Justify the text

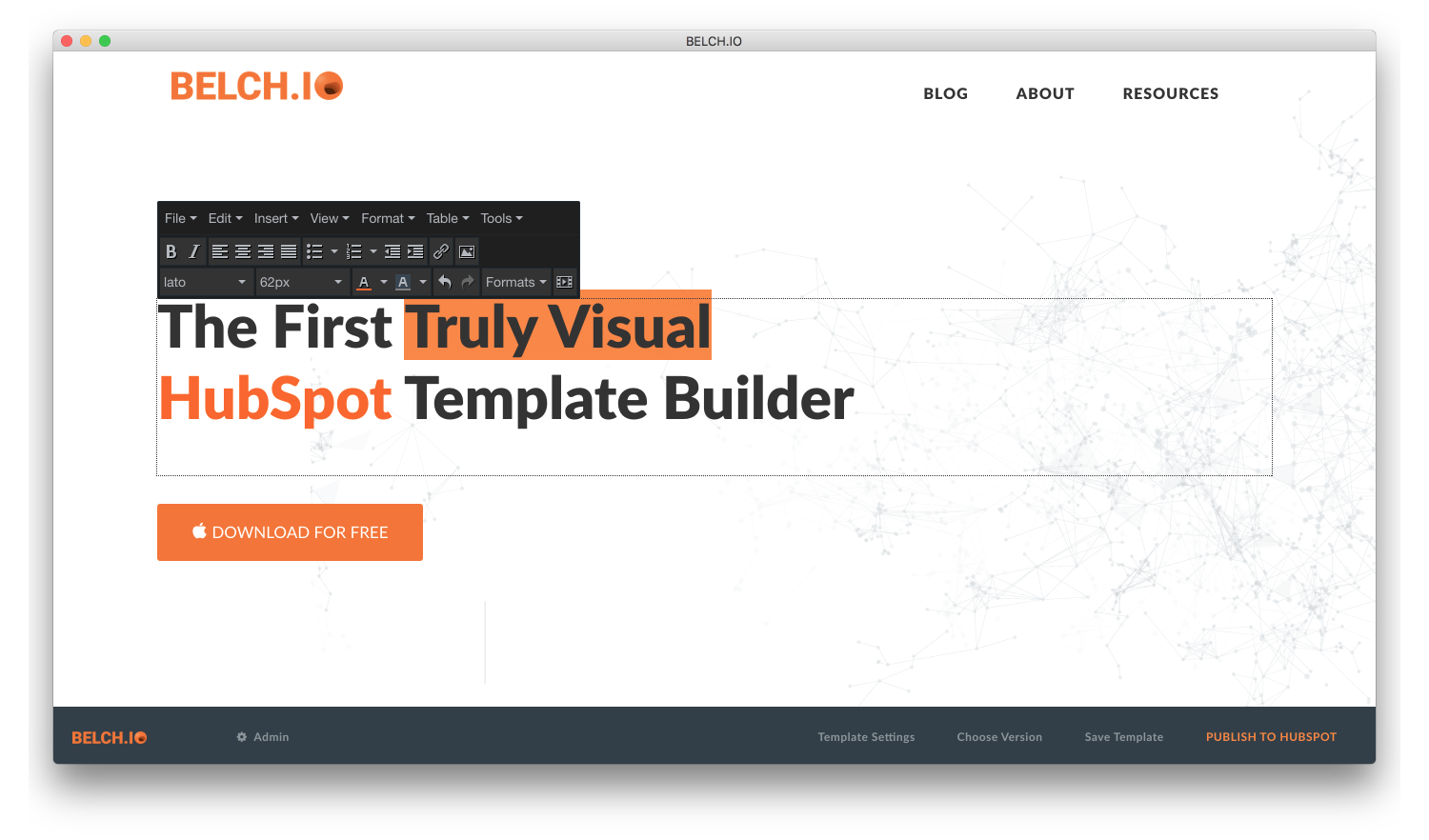coord(289,251)
